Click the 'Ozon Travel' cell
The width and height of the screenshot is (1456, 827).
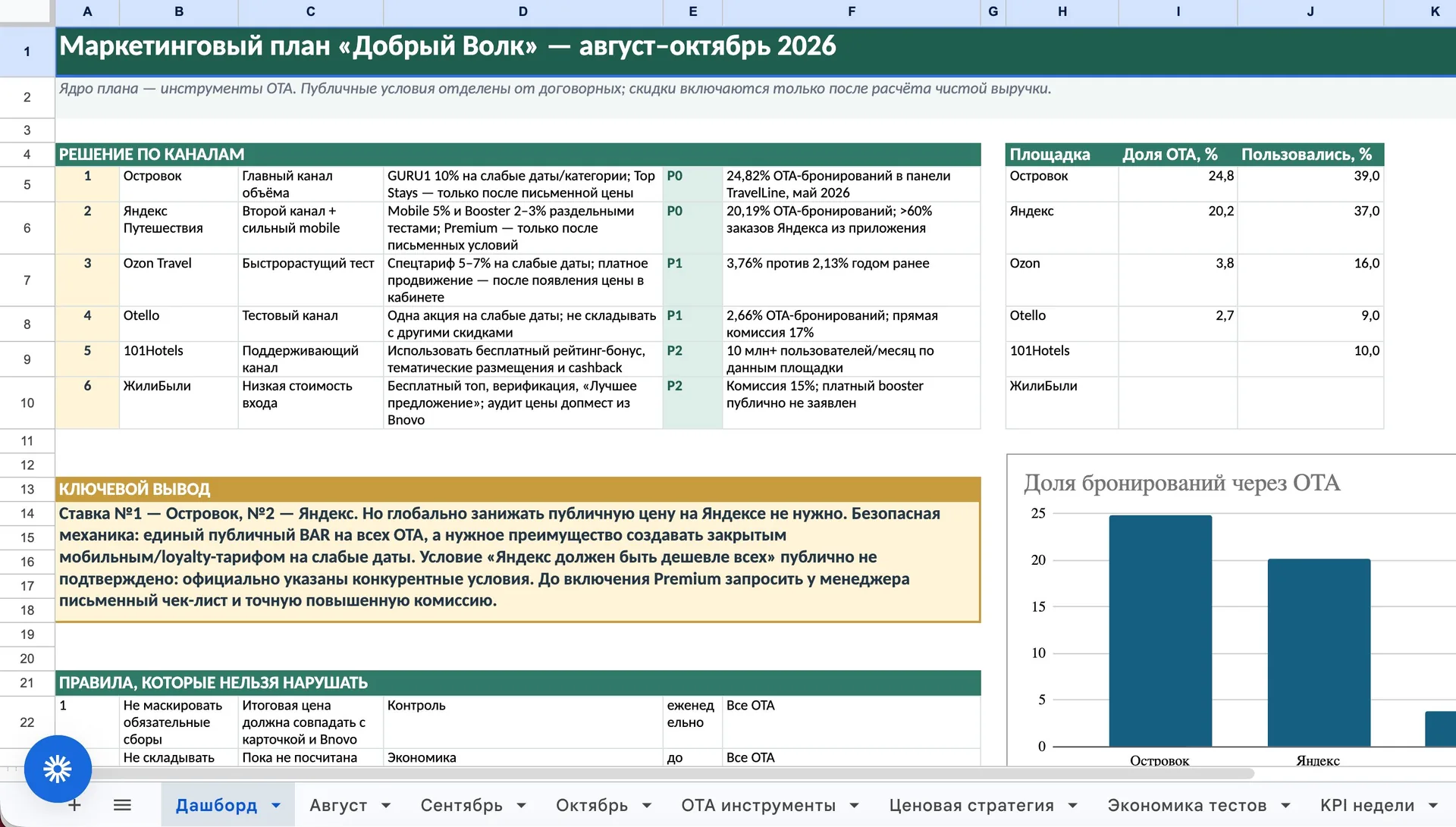178,280
